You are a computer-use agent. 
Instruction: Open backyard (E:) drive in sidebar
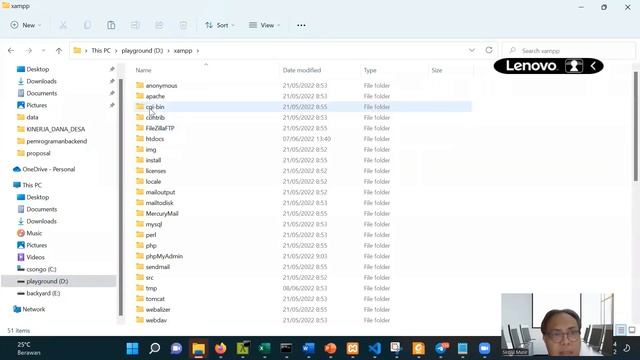43,293
